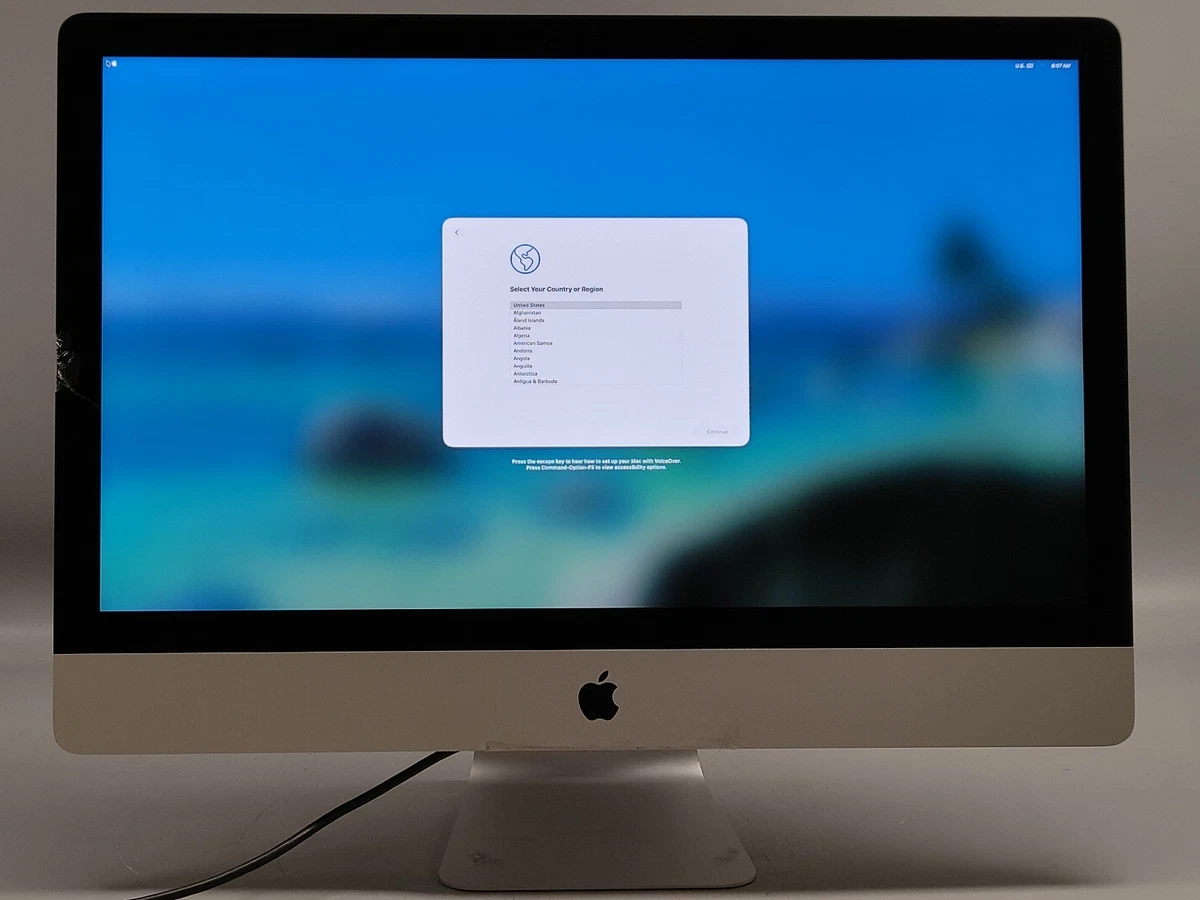Select Andorra in the country list

596,351
